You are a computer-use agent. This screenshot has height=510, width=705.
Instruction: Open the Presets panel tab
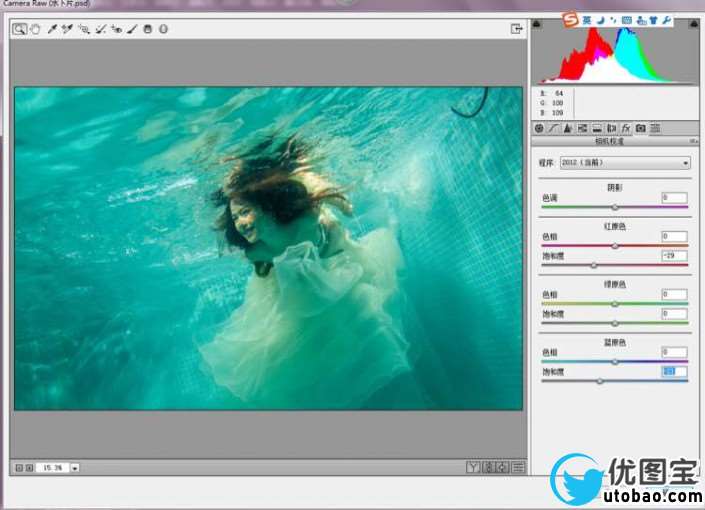click(656, 129)
